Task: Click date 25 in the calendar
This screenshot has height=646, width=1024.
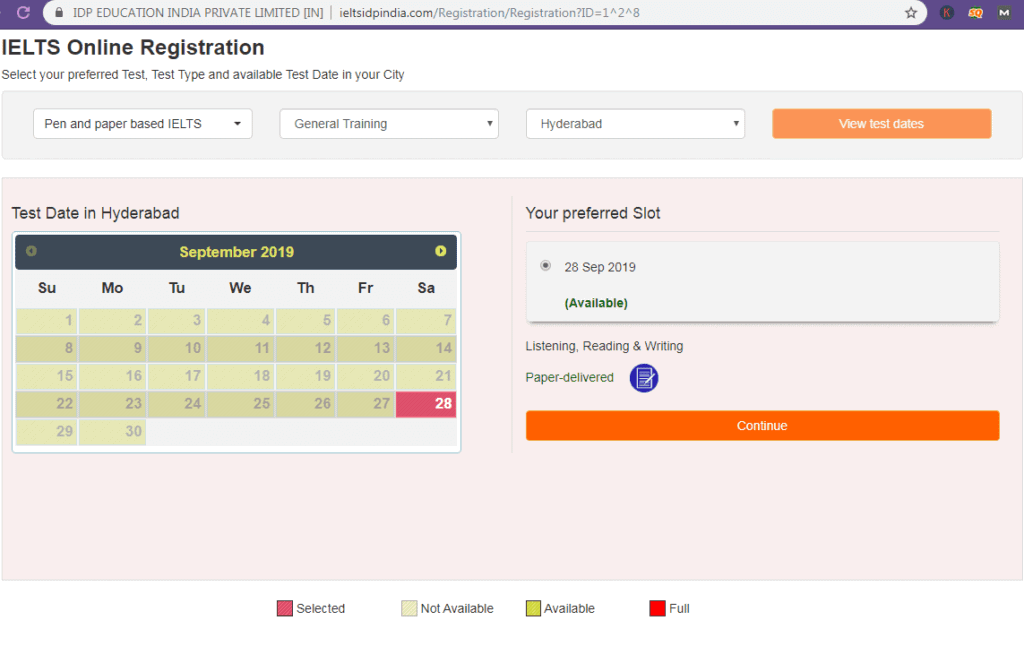Action: click(x=240, y=404)
